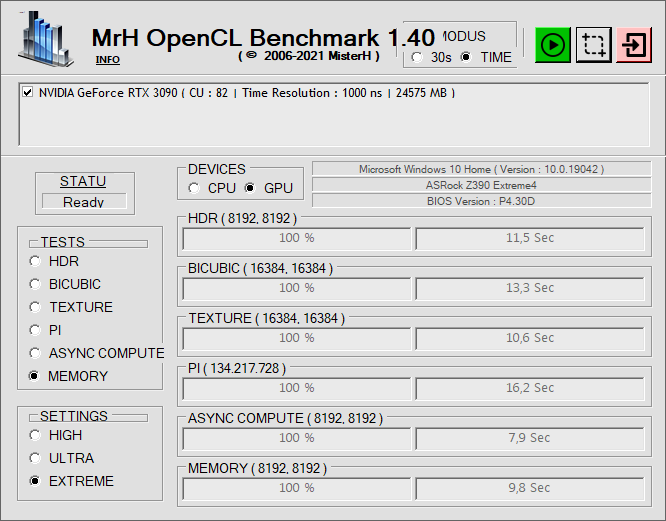Select the 30s mode radio button
This screenshot has width=666, height=521.
pyautogui.click(x=417, y=57)
